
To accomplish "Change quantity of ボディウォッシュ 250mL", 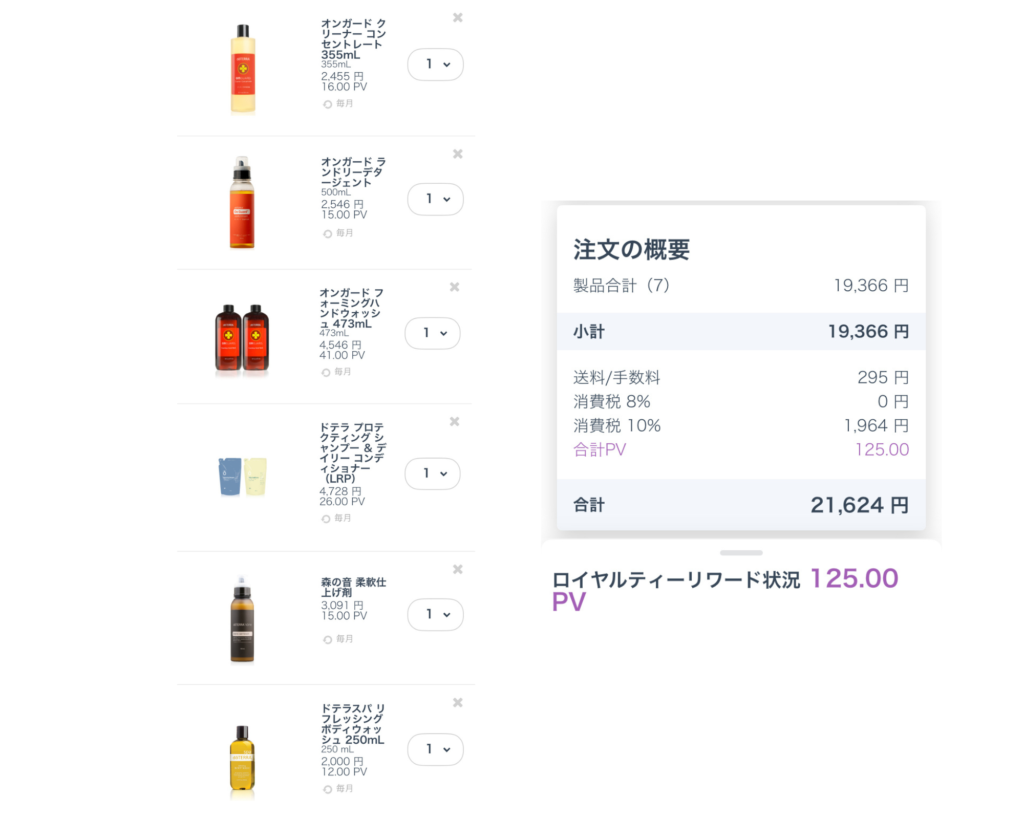I will pyautogui.click(x=436, y=749).
